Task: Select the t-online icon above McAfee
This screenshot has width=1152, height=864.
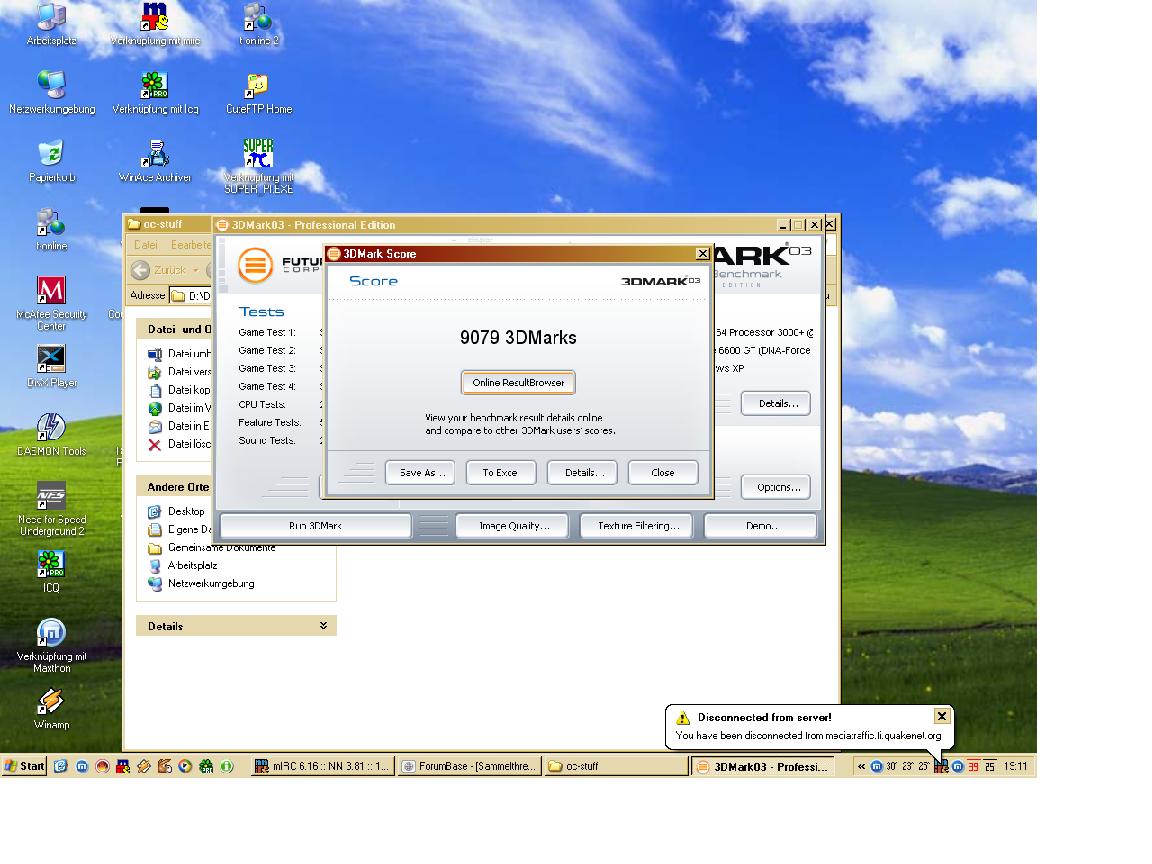Action: point(51,229)
